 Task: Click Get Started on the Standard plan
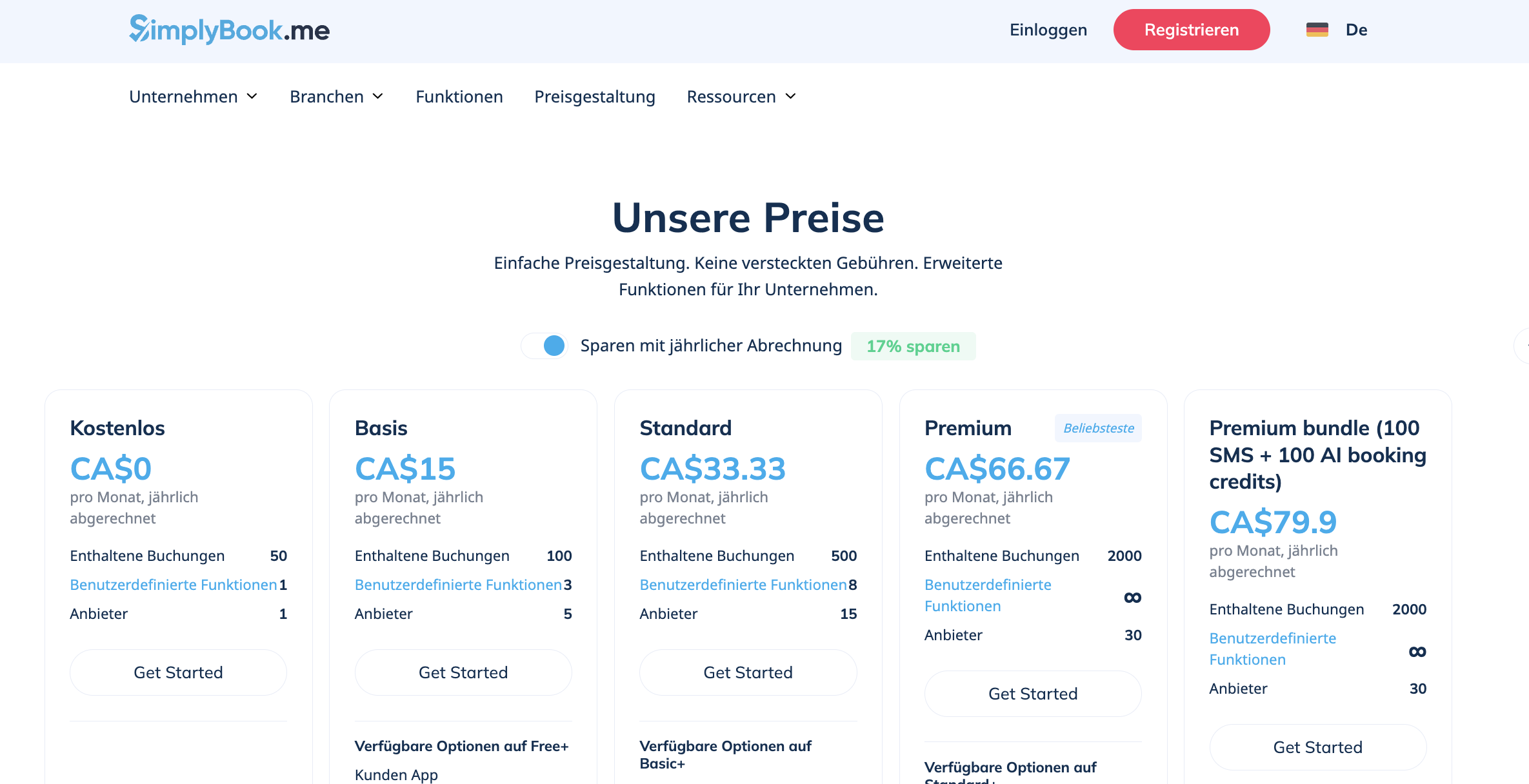click(x=748, y=672)
